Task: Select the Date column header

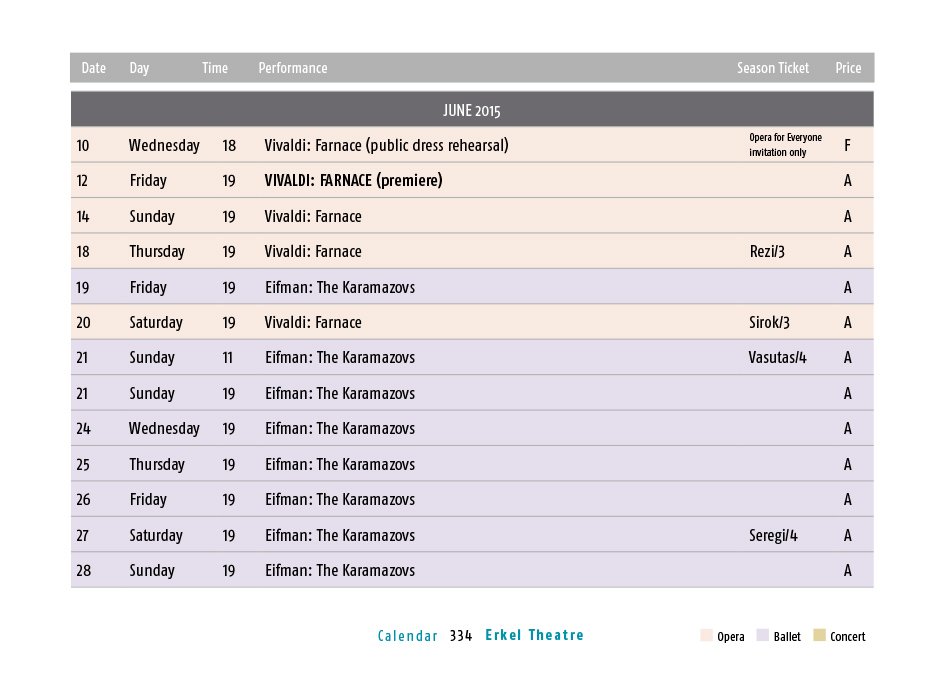Action: (x=93, y=68)
